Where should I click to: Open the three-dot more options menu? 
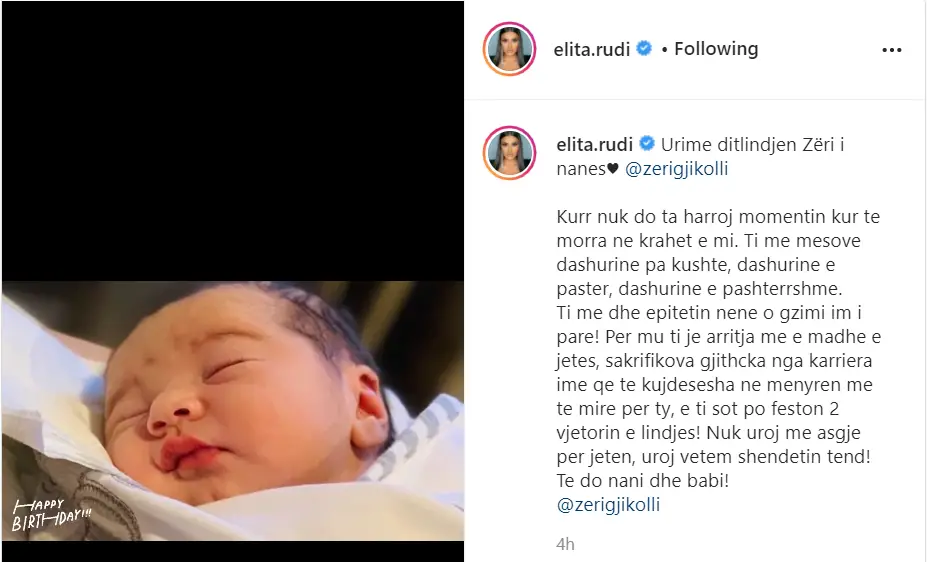[892, 50]
